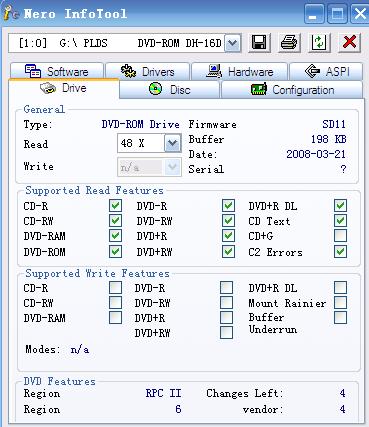Click the Print icon in toolbar
The width and height of the screenshot is (369, 427).
[289, 43]
